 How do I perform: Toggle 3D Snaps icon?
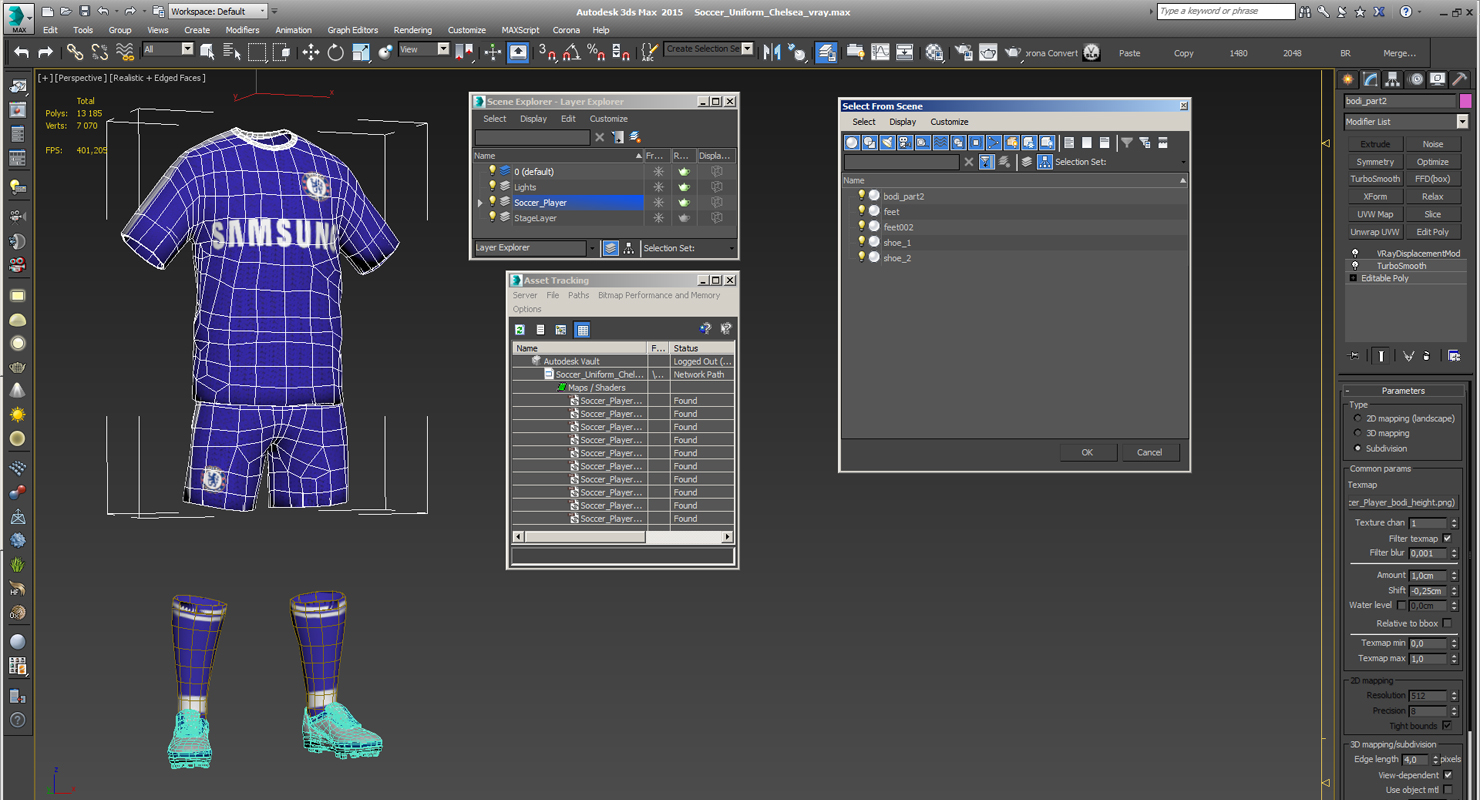(x=547, y=52)
